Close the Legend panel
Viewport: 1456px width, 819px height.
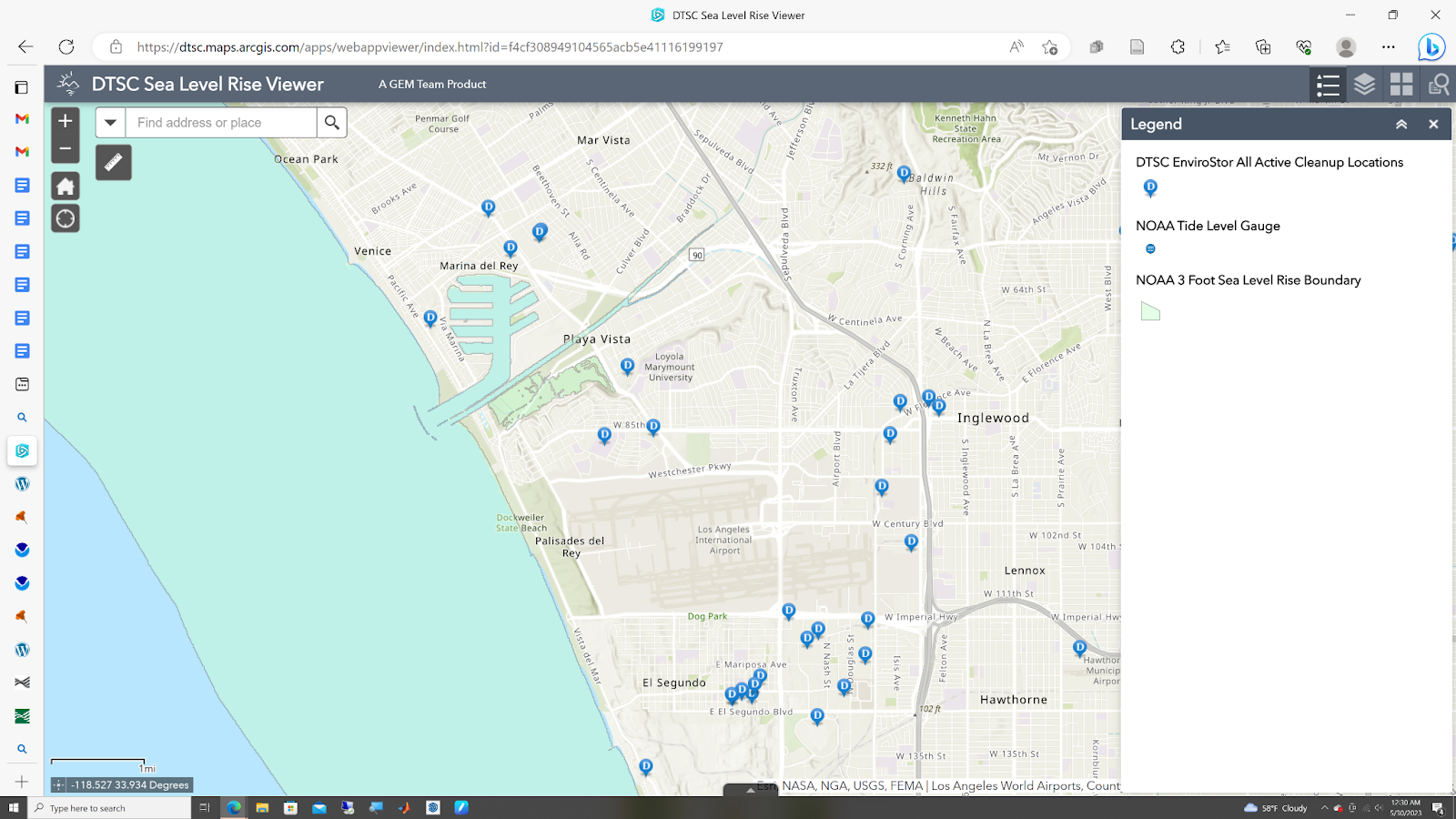1432,124
